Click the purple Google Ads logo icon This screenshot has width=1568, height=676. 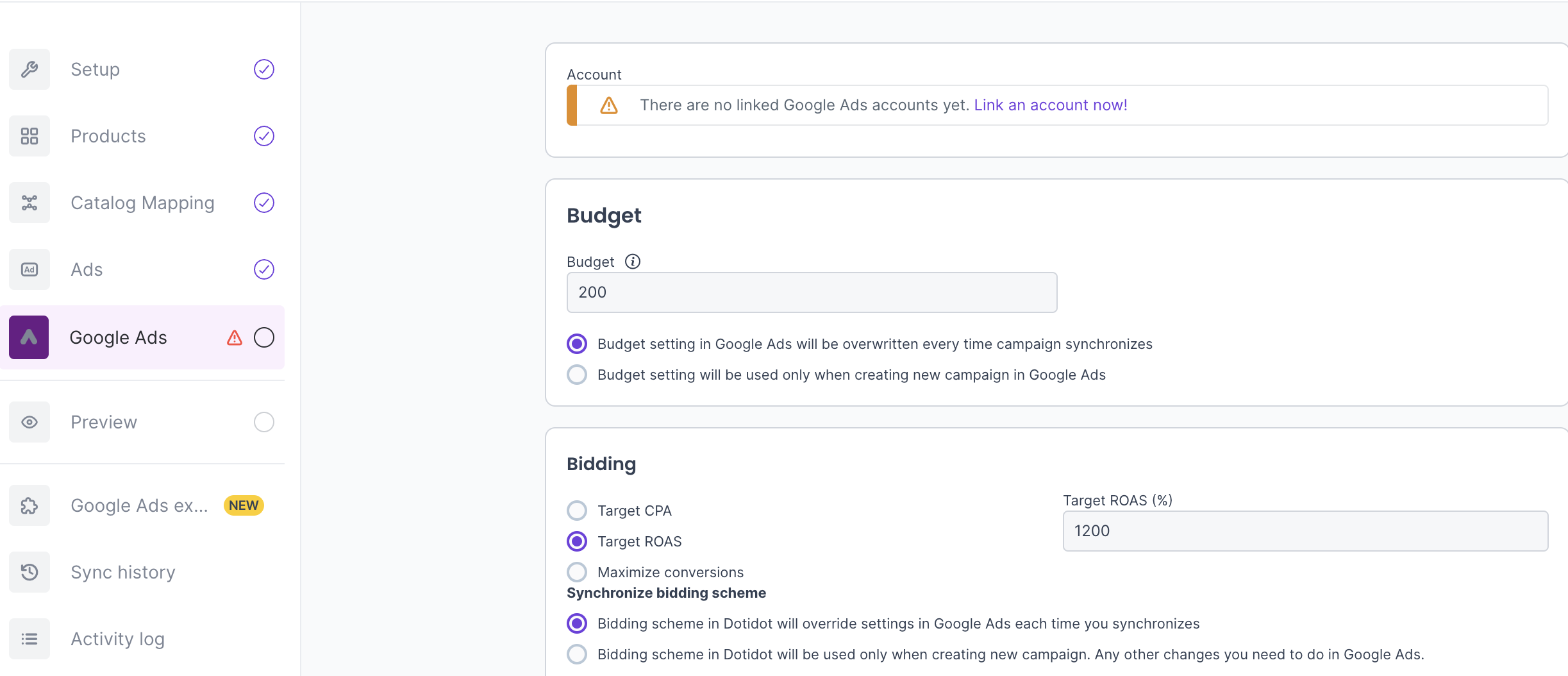coord(29,337)
